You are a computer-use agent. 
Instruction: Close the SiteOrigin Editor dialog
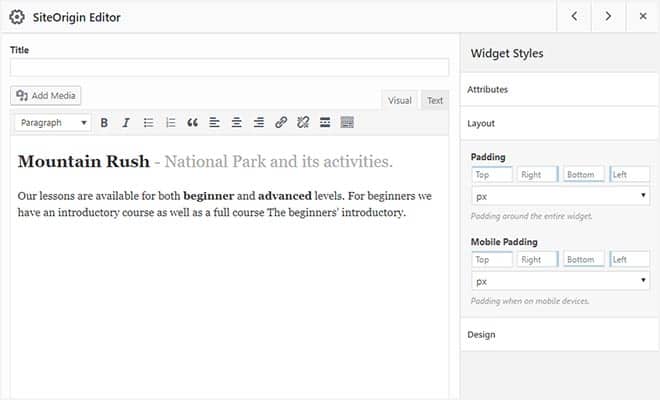643,16
